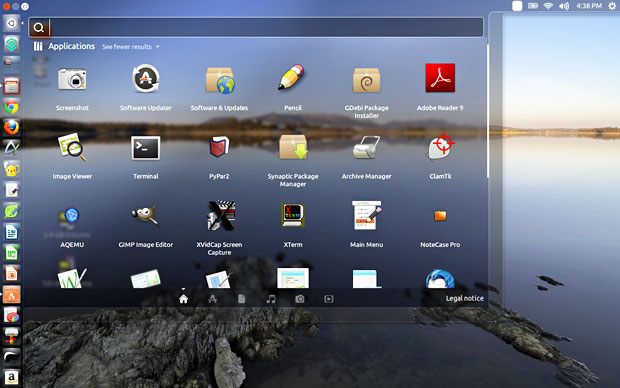Open GDebi Package Installer

pyautogui.click(x=366, y=80)
